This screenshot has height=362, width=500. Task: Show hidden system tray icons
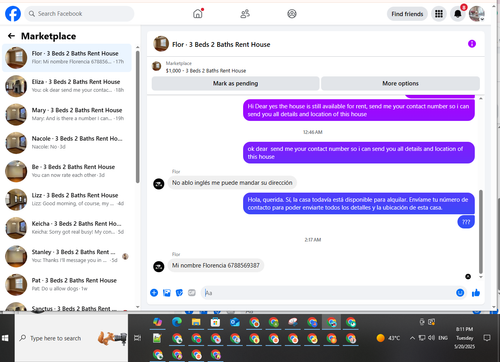[x=412, y=338]
